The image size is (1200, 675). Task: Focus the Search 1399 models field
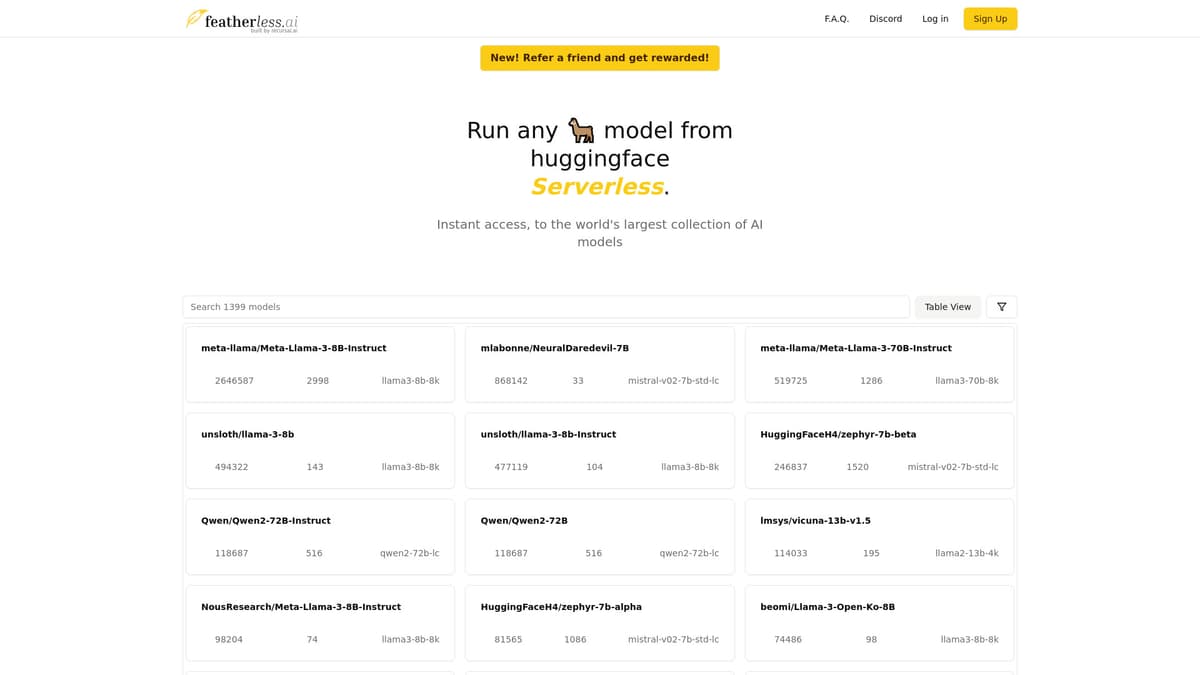[x=546, y=307]
